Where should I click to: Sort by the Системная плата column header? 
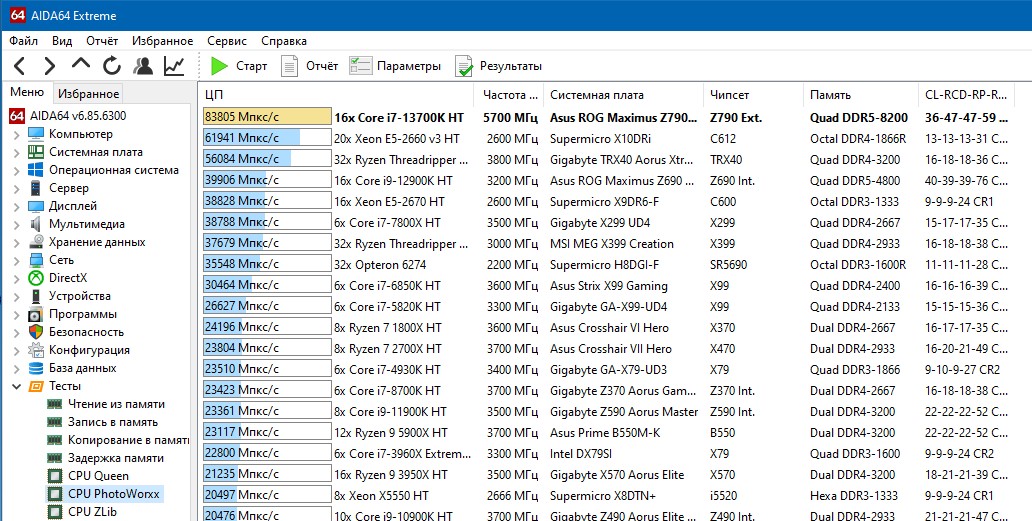click(x=623, y=95)
